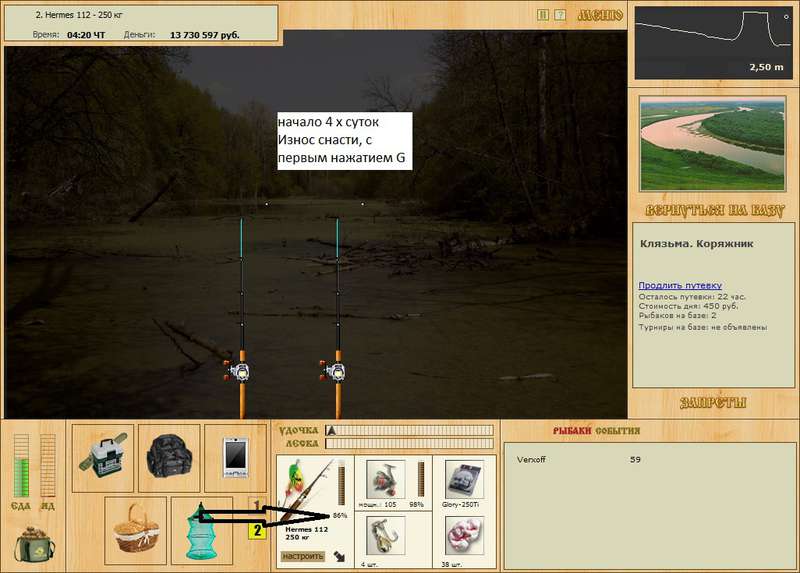
Task: Click ВЕРНУТЬСЯ НА БАЗУ
Action: [x=714, y=211]
